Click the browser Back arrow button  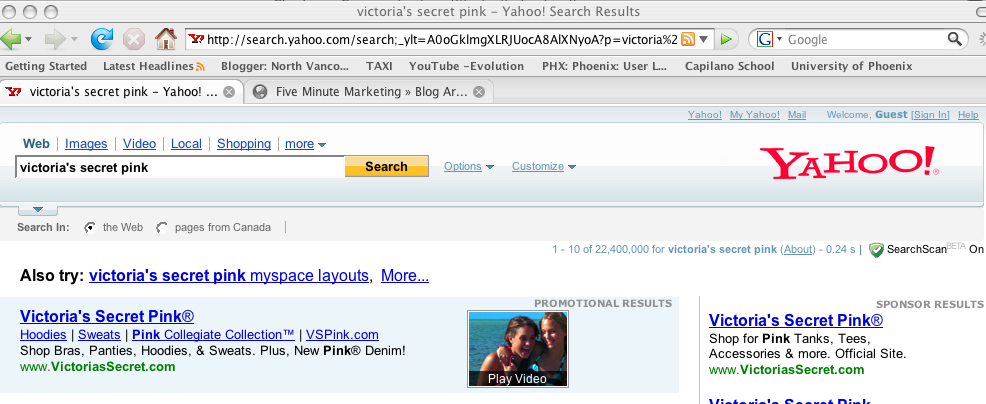[12, 39]
